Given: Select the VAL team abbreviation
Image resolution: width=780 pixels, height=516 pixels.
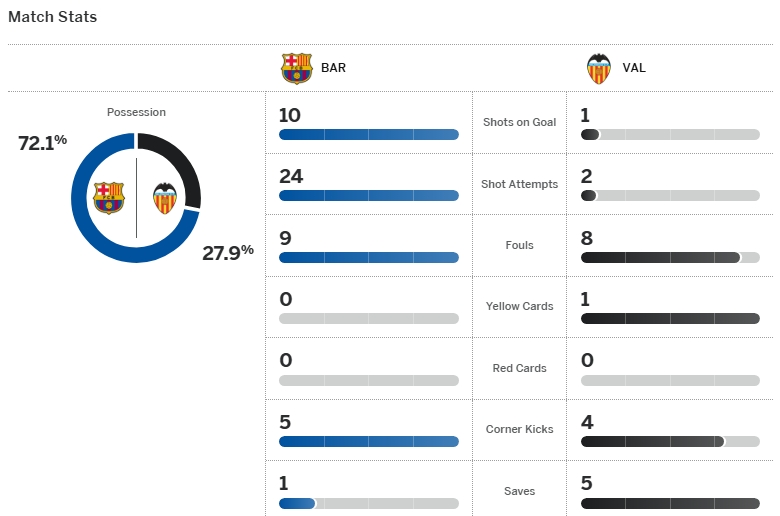Looking at the screenshot, I should [634, 68].
